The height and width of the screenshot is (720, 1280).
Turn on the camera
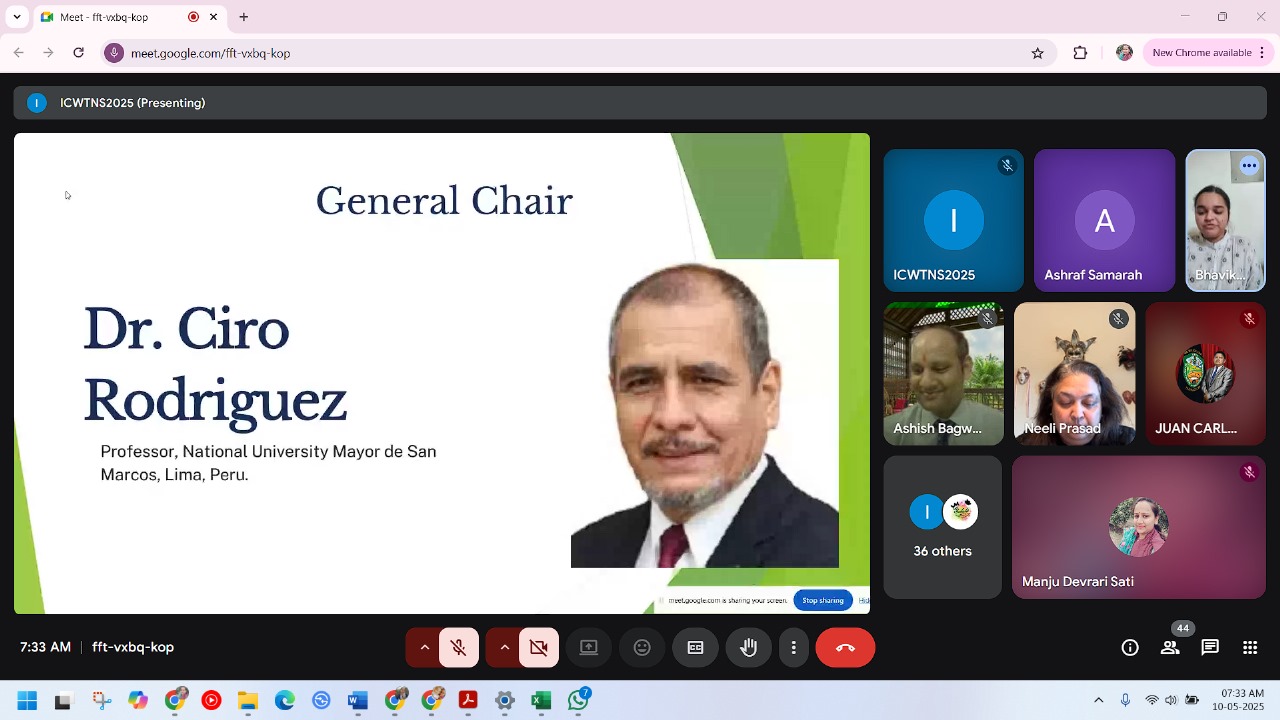[539, 648]
